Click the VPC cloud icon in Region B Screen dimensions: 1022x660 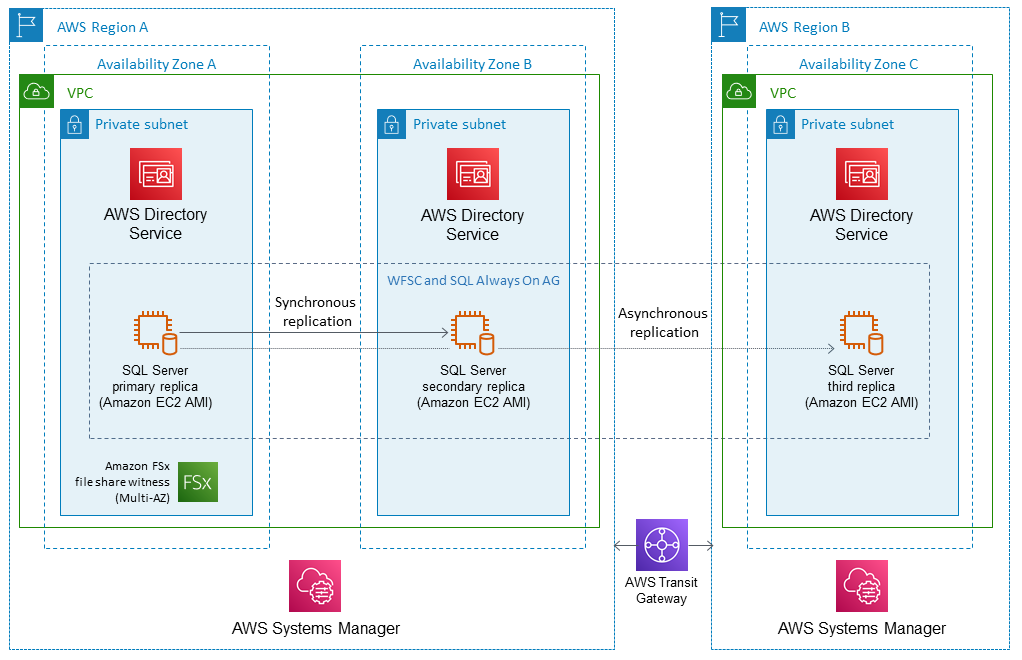click(740, 92)
